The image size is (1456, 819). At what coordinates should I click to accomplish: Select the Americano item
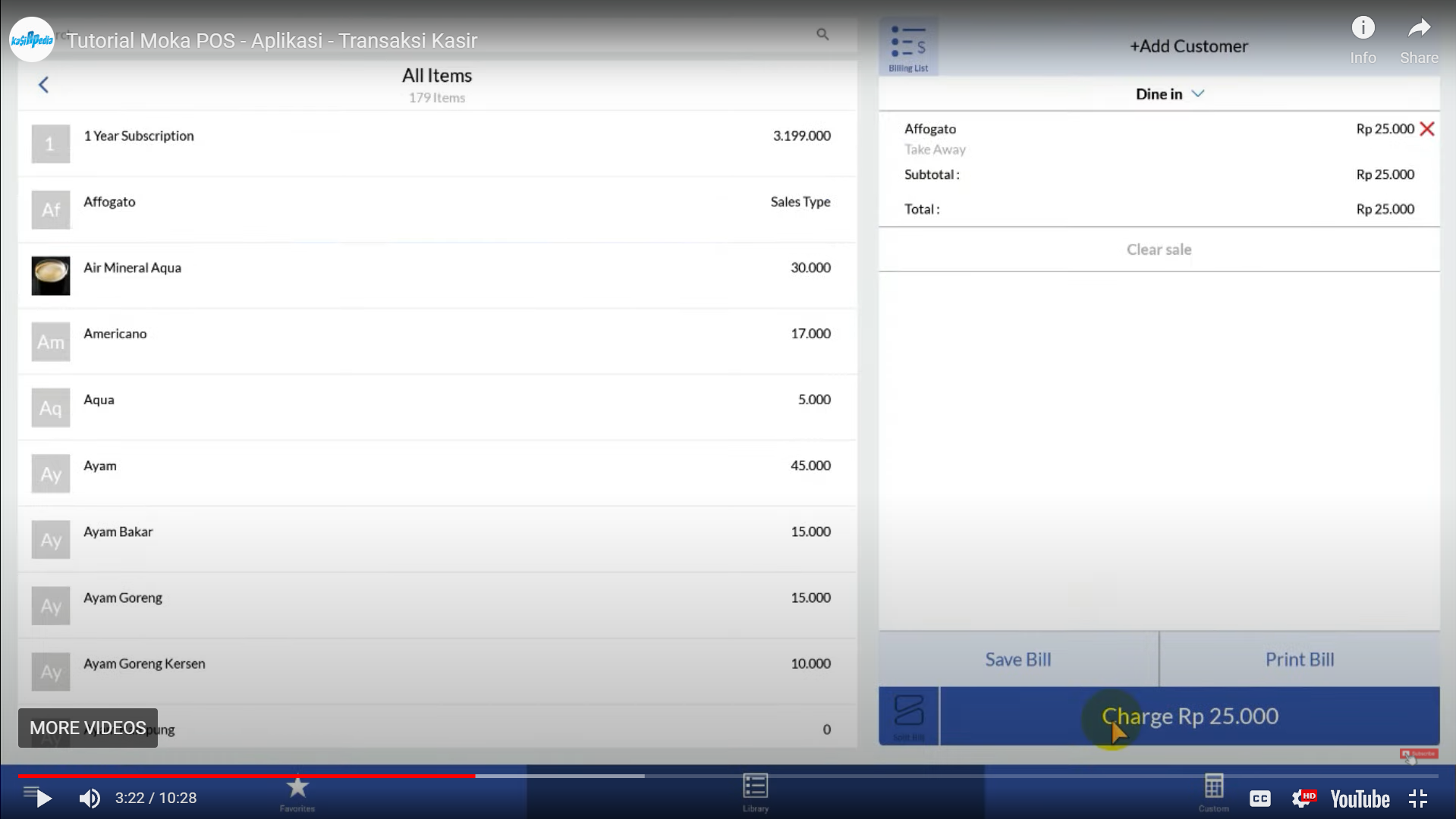click(x=437, y=342)
